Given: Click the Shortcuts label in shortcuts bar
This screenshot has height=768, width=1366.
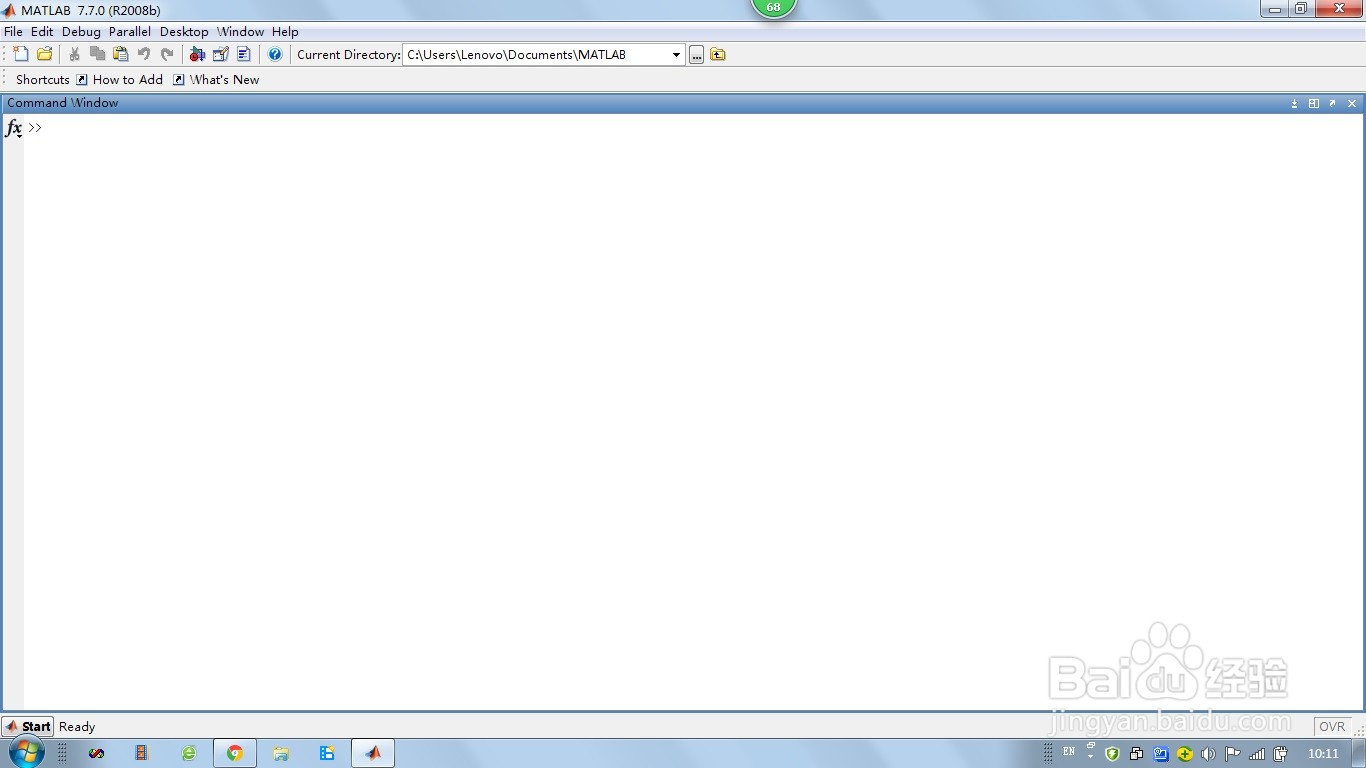Looking at the screenshot, I should [x=43, y=80].
